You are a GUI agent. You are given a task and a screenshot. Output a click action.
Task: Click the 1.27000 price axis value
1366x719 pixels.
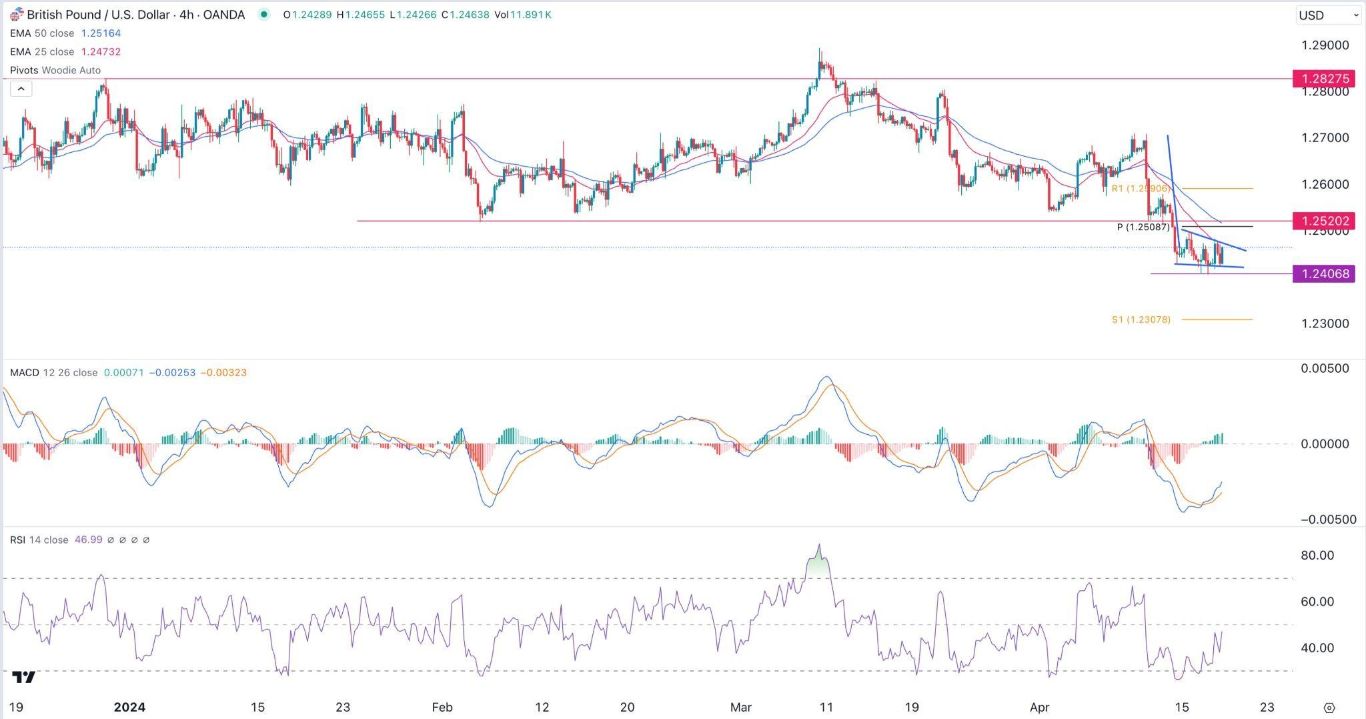coord(1323,138)
